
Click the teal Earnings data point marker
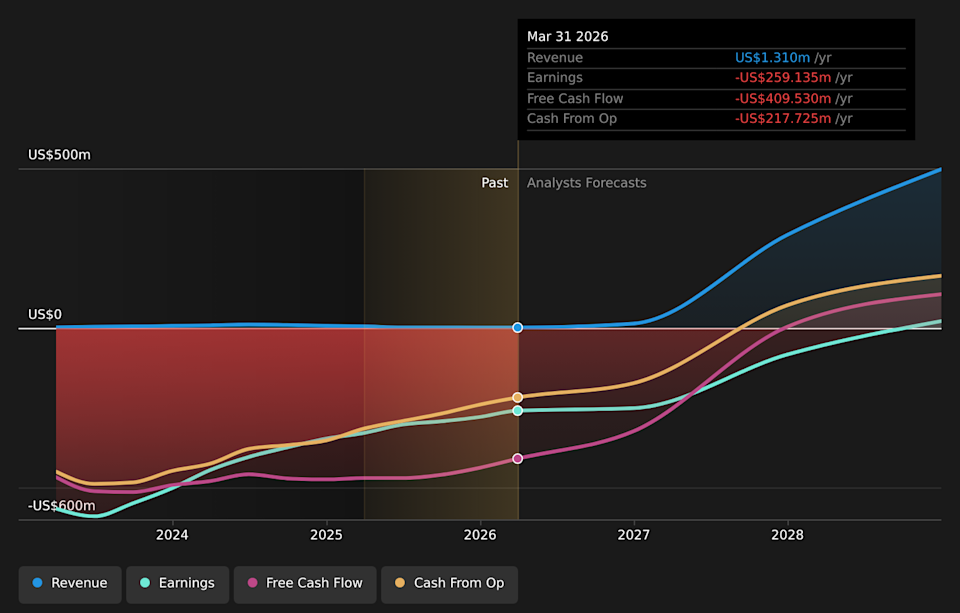pyautogui.click(x=517, y=411)
